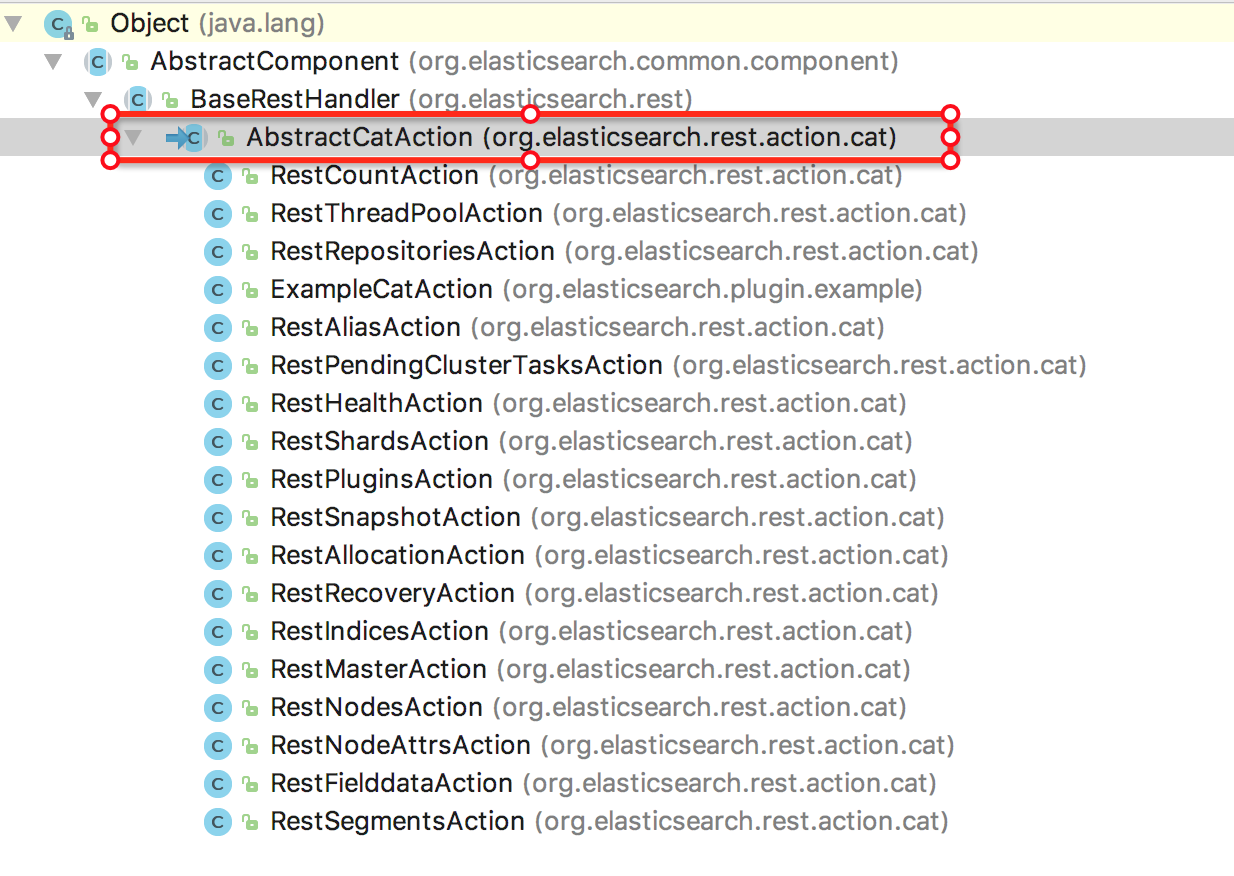Click the Object class icon

pos(59,23)
